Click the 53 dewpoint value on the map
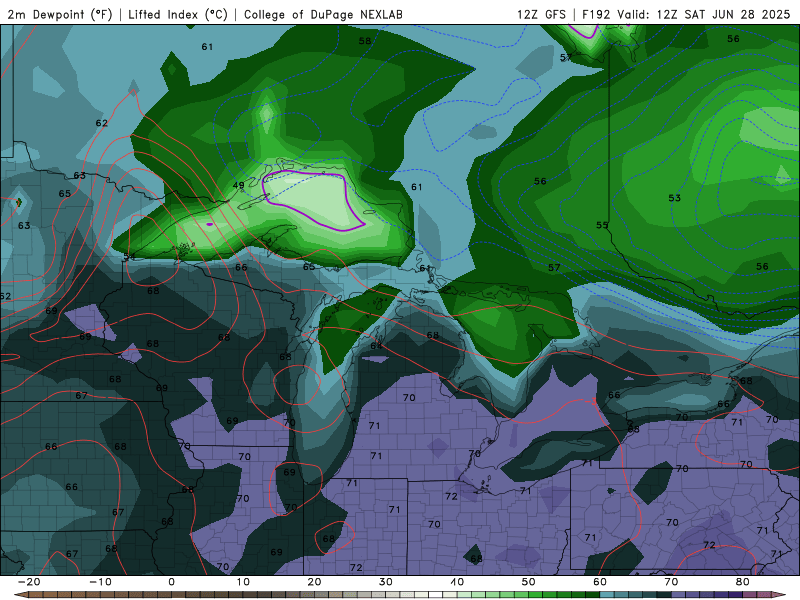The image size is (800, 600). [x=674, y=198]
